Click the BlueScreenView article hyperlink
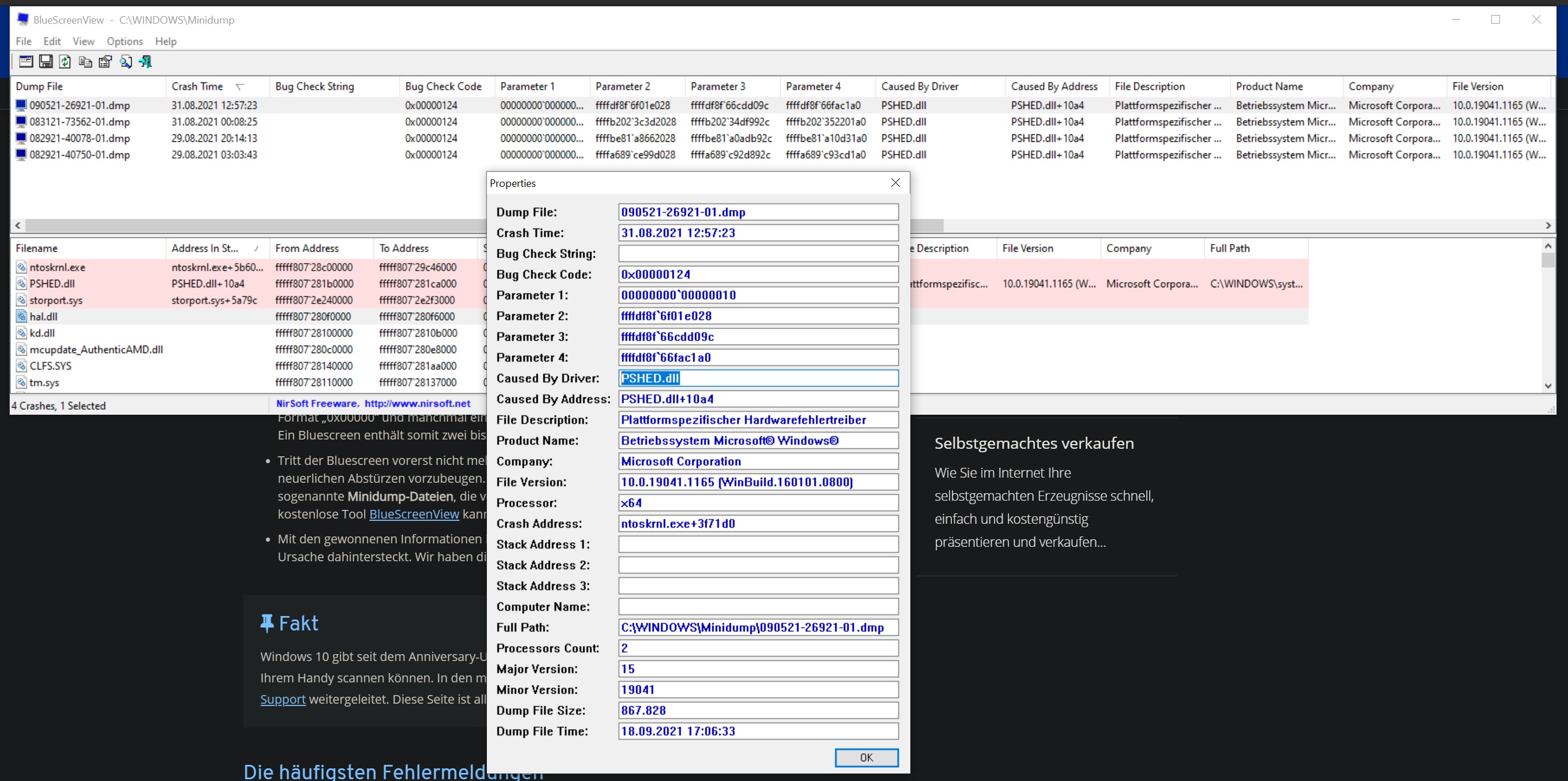The height and width of the screenshot is (781, 1568). pos(414,514)
